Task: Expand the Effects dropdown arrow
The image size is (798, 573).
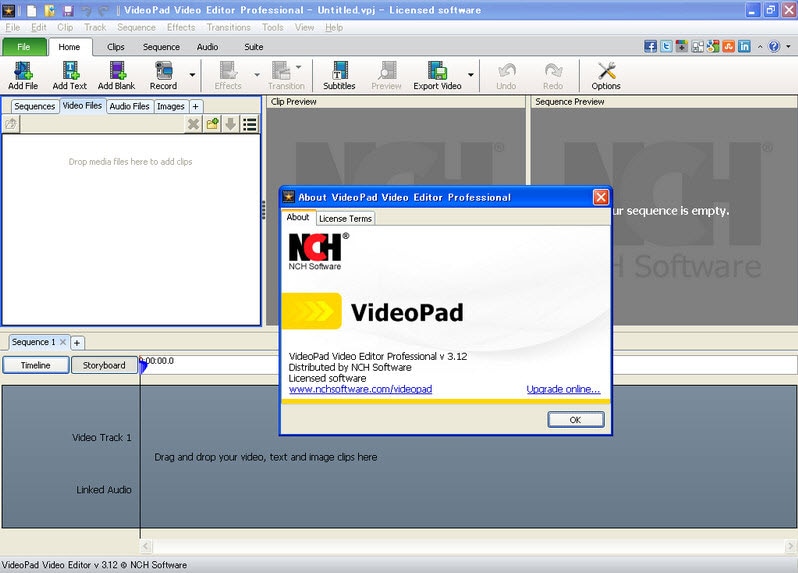Action: tap(257, 75)
